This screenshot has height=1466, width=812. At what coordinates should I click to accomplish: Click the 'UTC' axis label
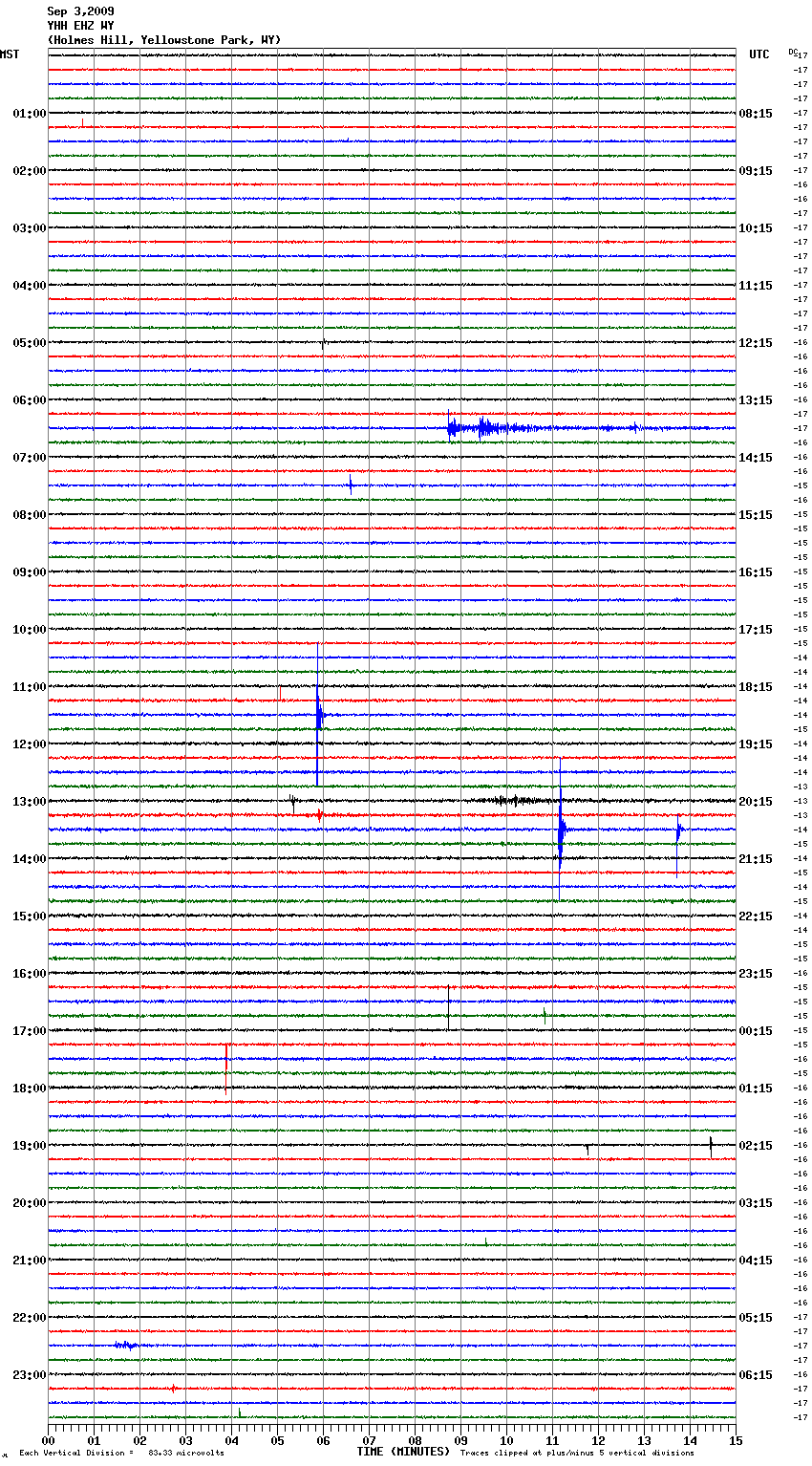759,54
